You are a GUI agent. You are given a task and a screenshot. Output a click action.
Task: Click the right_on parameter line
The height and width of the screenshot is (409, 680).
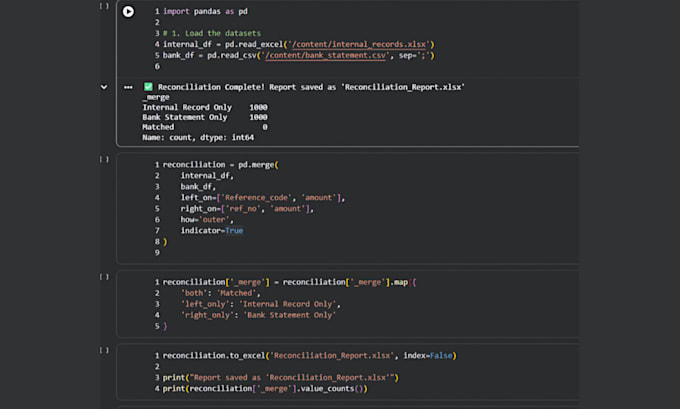pyautogui.click(x=247, y=209)
